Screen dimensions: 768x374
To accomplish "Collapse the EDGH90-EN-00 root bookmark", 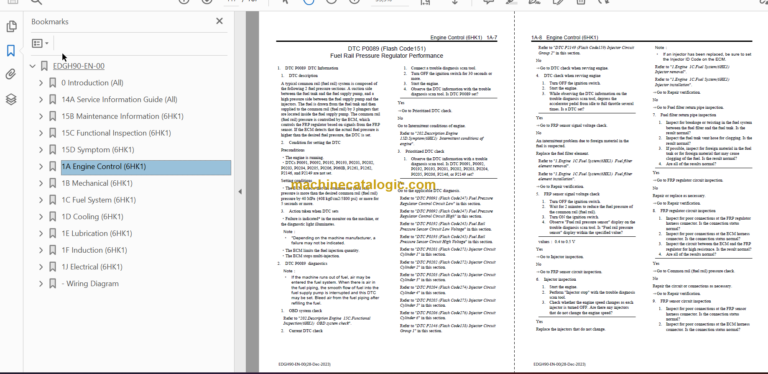I will point(33,66).
